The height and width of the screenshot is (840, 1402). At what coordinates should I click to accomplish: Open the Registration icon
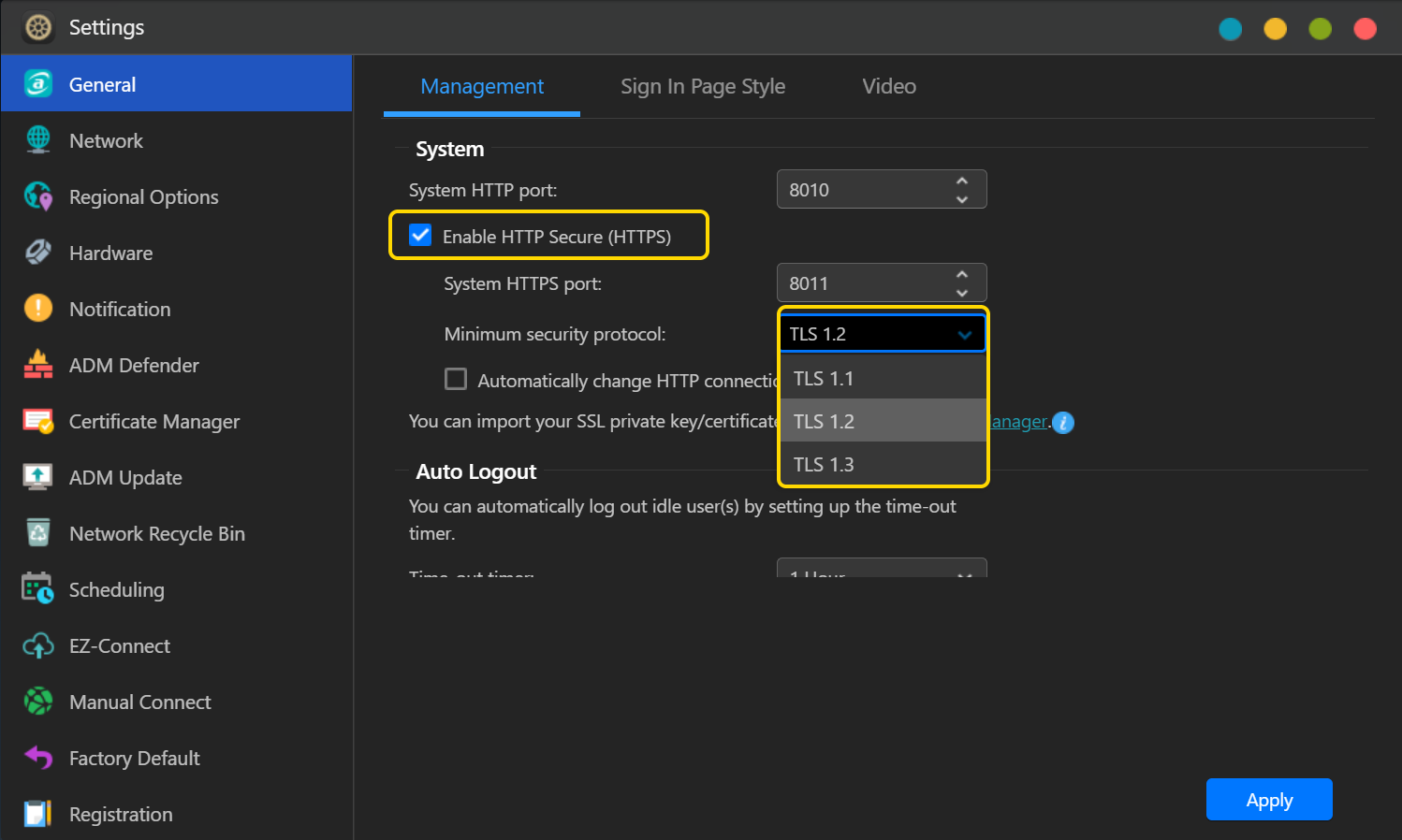click(38, 814)
